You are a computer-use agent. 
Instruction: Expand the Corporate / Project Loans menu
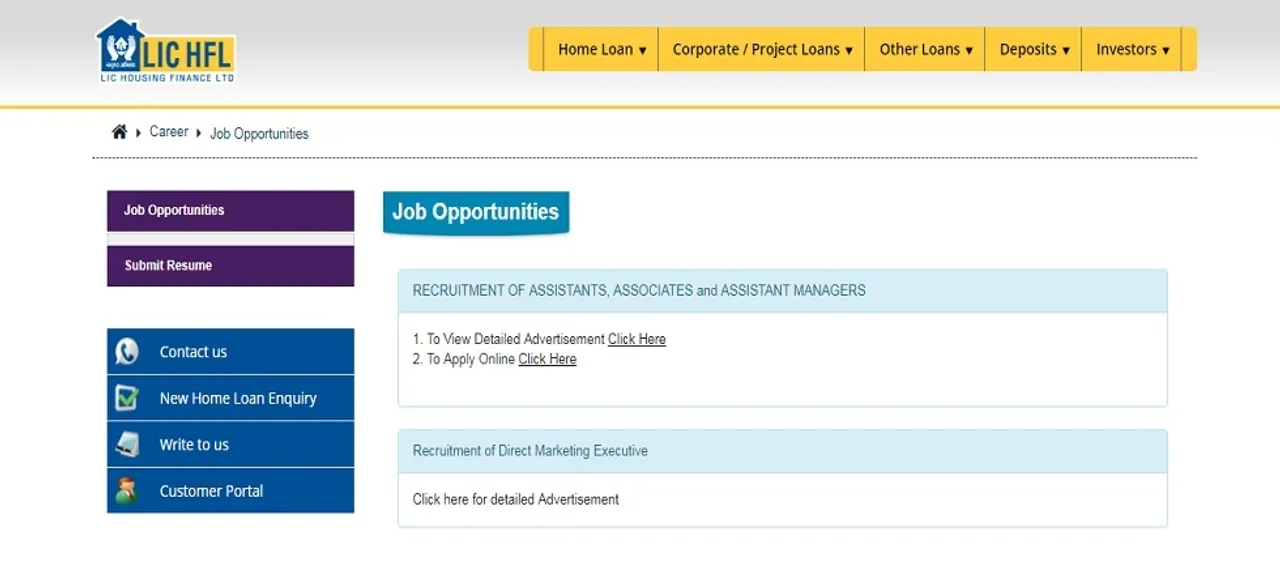[762, 49]
